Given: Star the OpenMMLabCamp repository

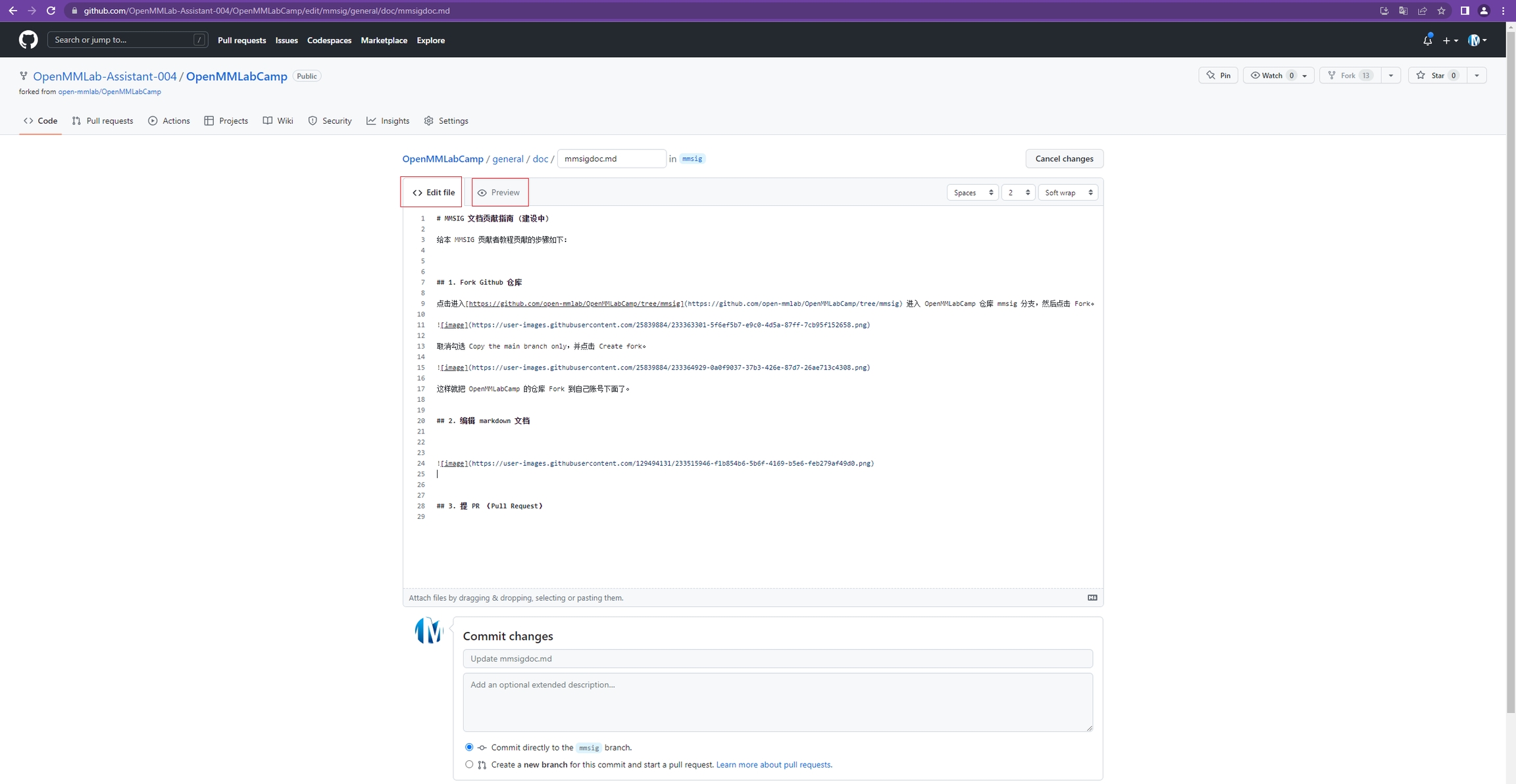Looking at the screenshot, I should pos(1437,76).
